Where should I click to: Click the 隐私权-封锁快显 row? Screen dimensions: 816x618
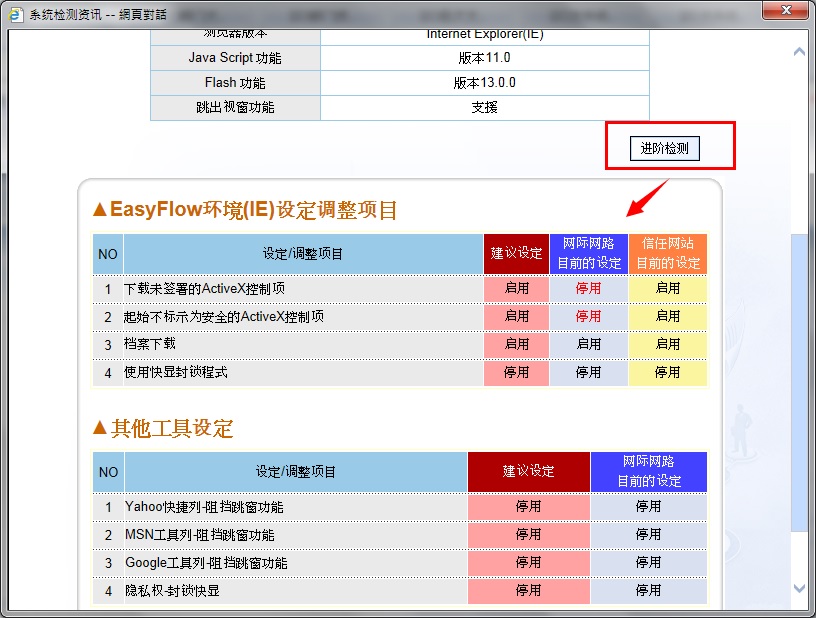point(172,591)
